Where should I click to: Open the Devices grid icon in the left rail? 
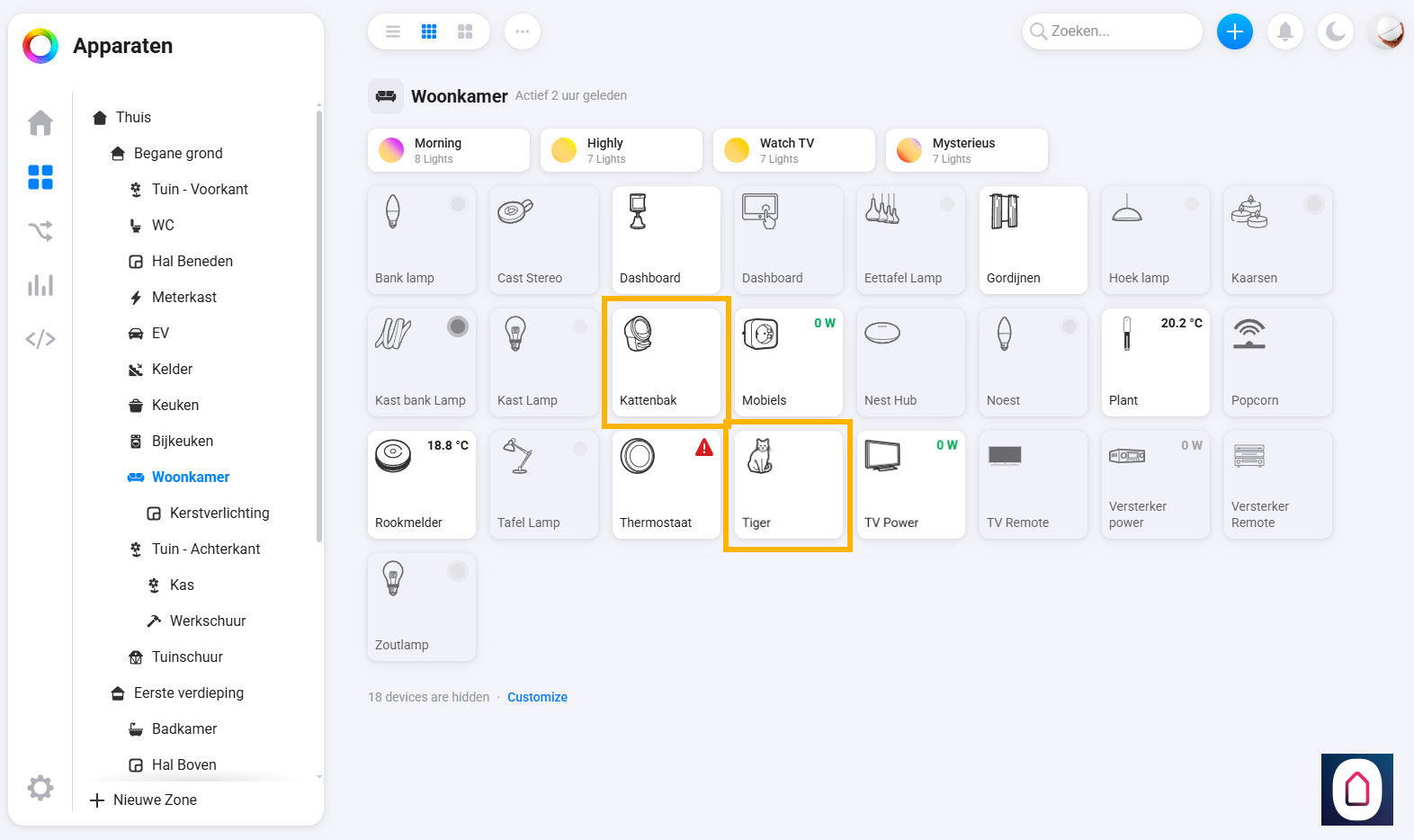(40, 177)
